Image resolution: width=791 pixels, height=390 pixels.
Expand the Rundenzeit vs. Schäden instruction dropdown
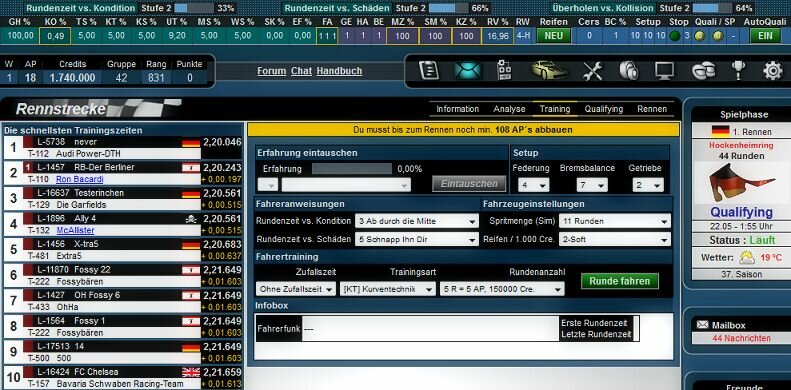click(417, 240)
